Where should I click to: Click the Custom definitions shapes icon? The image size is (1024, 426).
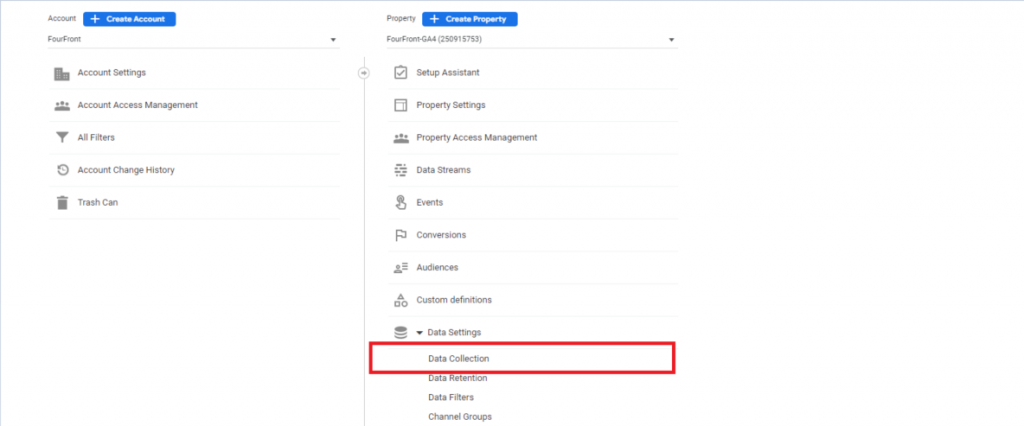coord(400,300)
